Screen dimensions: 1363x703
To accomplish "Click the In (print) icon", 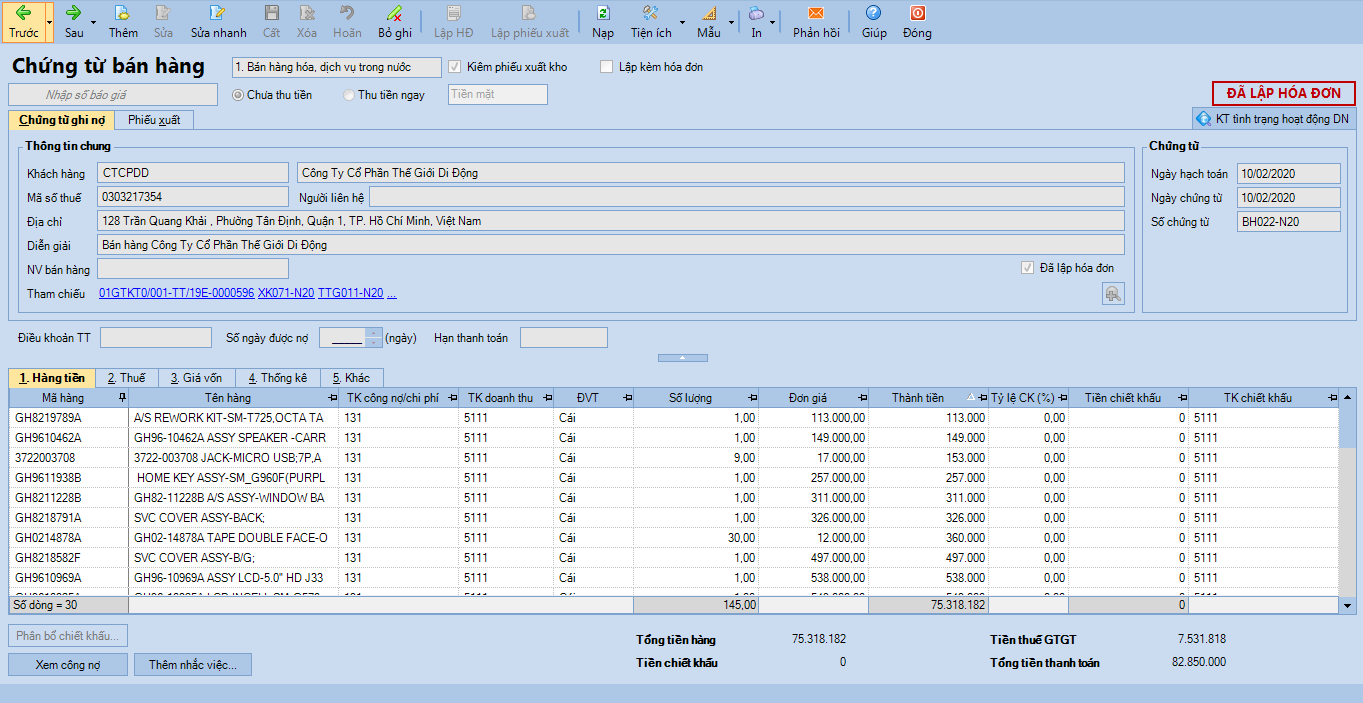I will pyautogui.click(x=757, y=21).
